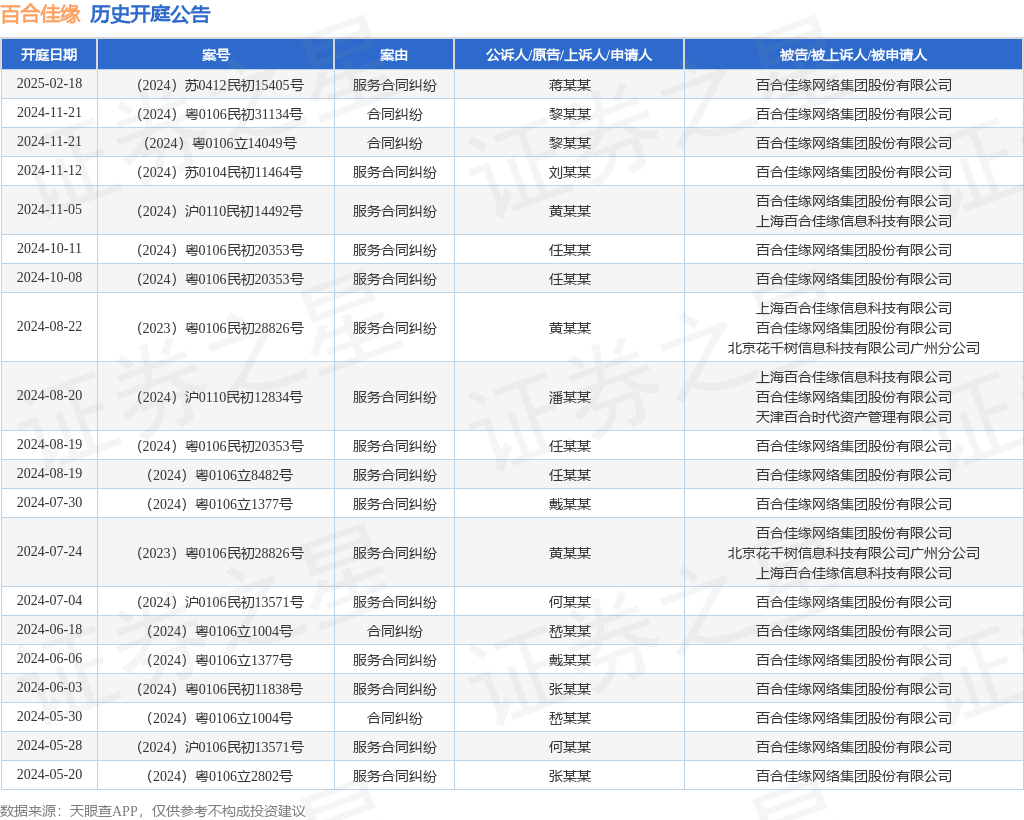Click the date cell 2024-07-30

pos(49,503)
